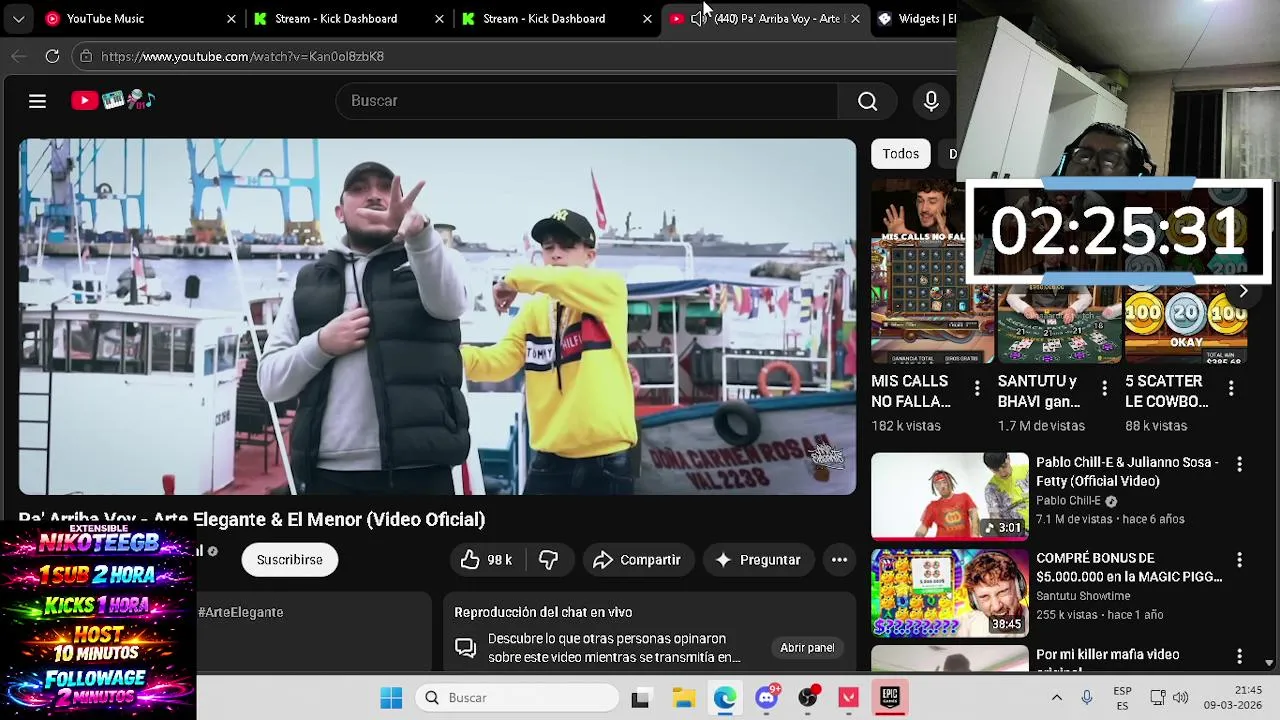Close the Pa' Arriba Voy tab
Viewport: 1280px width, 720px height.
click(855, 18)
